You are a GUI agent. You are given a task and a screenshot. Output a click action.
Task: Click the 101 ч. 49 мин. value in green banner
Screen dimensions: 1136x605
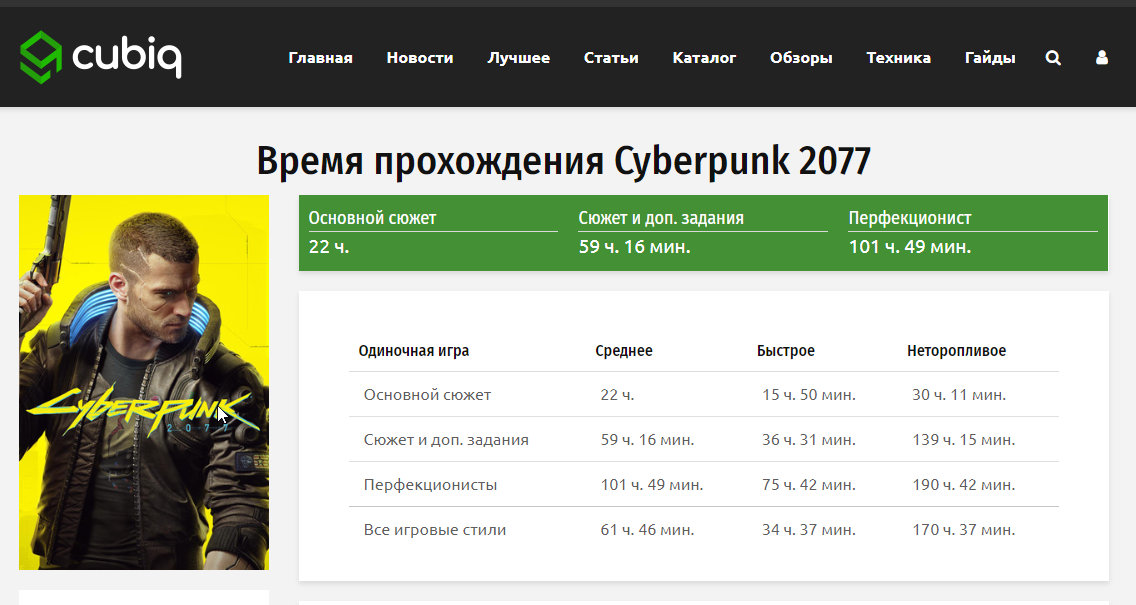(910, 247)
